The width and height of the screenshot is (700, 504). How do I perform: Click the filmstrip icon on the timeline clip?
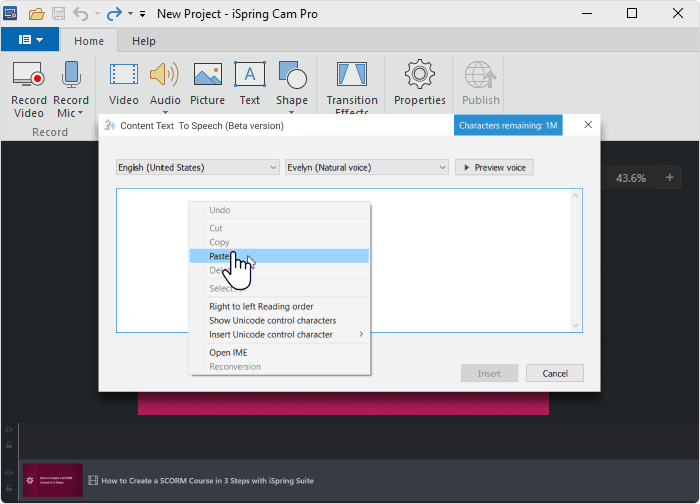point(93,480)
